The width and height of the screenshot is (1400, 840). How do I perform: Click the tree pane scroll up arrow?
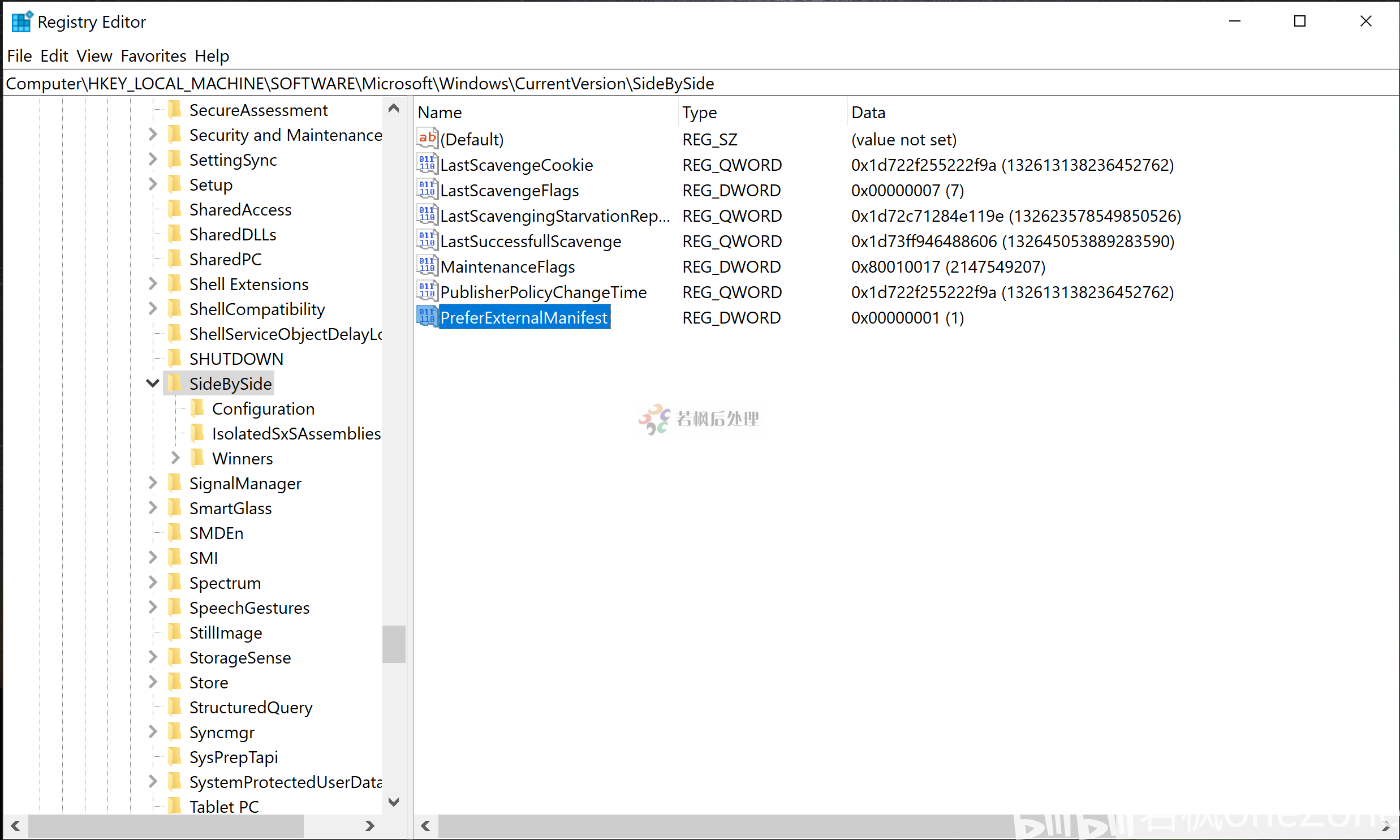click(394, 108)
